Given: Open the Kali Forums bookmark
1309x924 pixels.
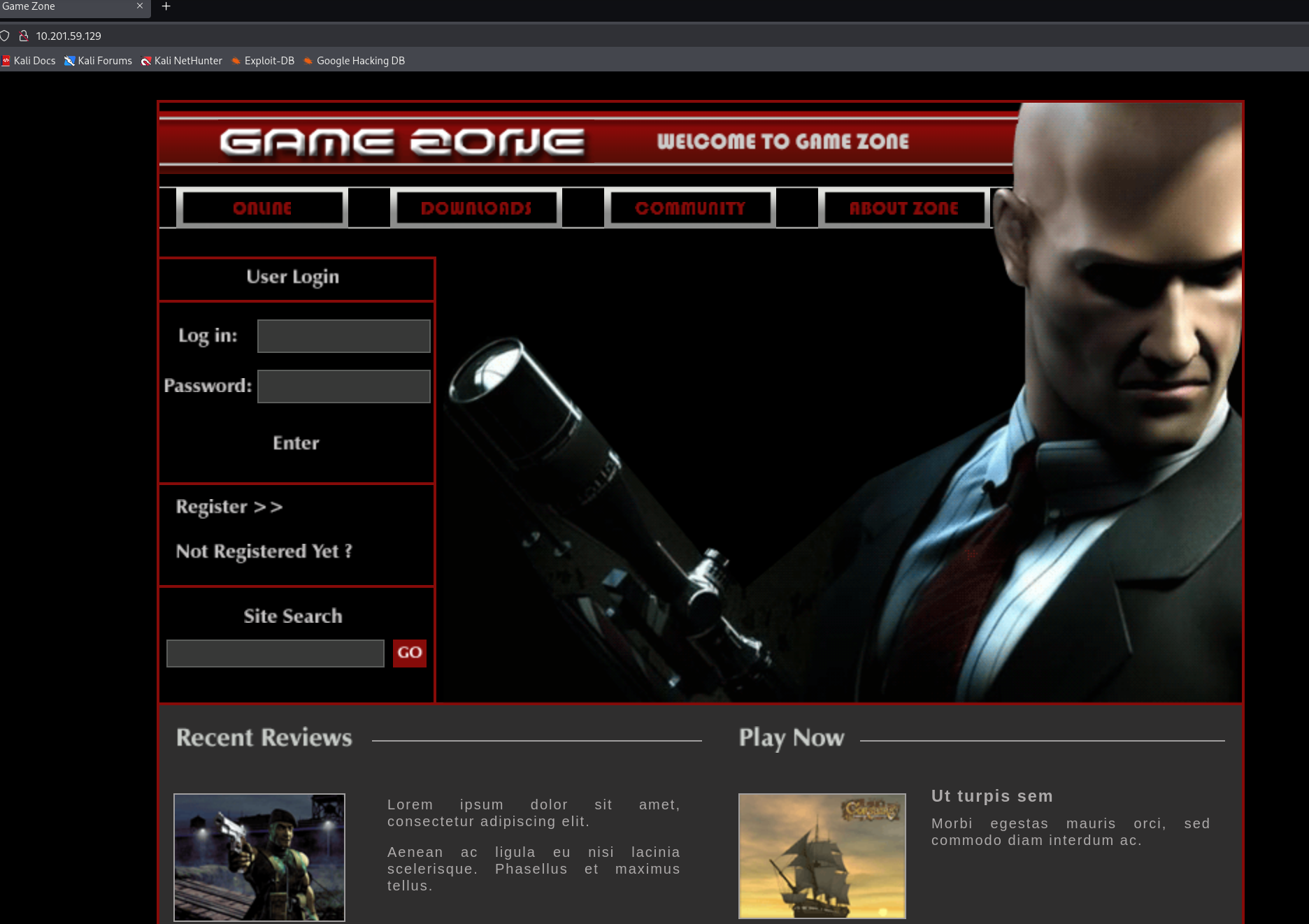Looking at the screenshot, I should 98,61.
